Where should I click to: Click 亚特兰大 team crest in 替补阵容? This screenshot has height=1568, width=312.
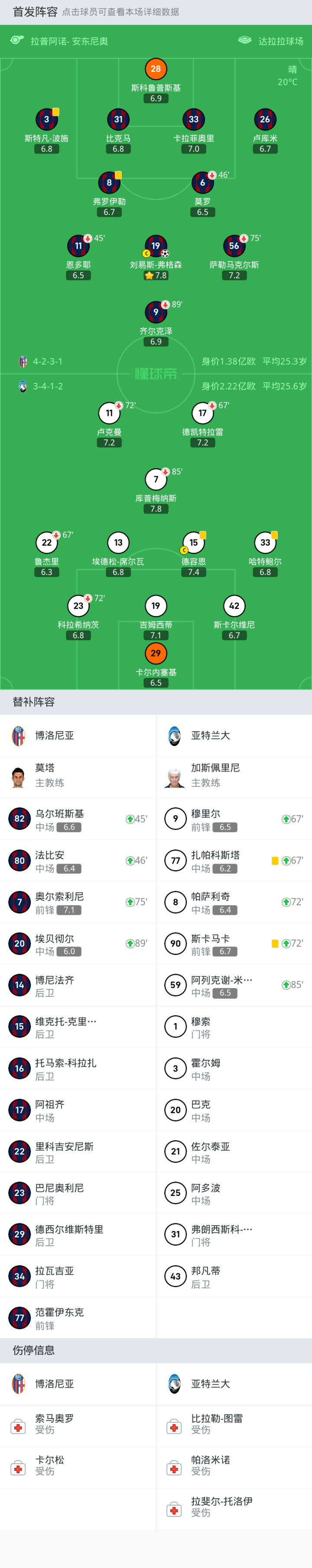(175, 735)
